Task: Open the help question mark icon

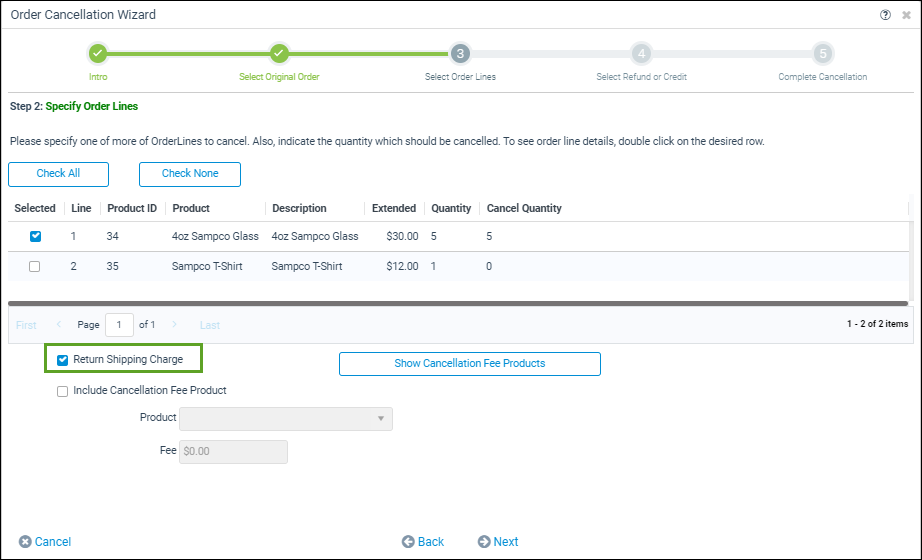Action: 885,15
